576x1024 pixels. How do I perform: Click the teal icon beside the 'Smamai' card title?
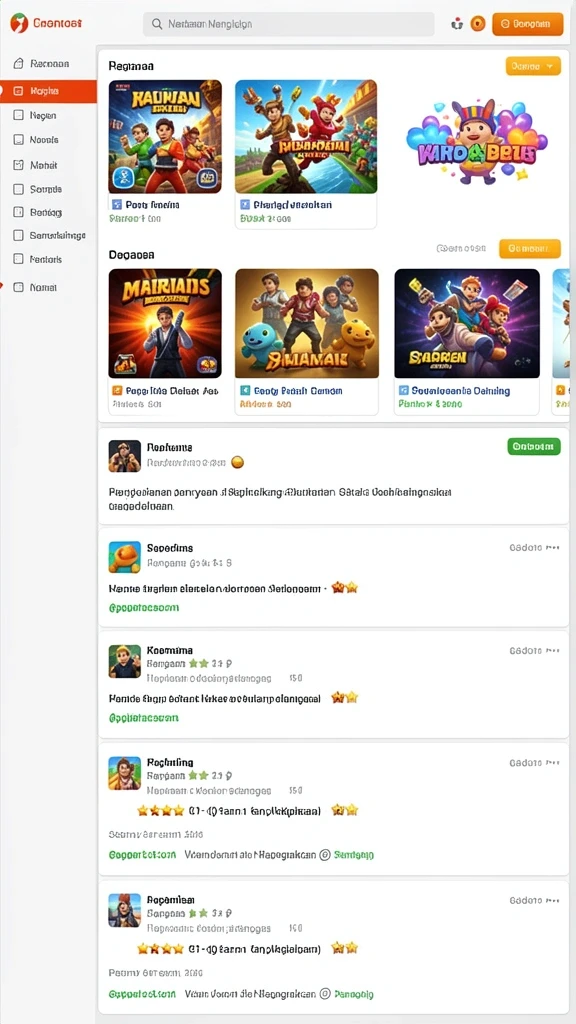[246, 391]
